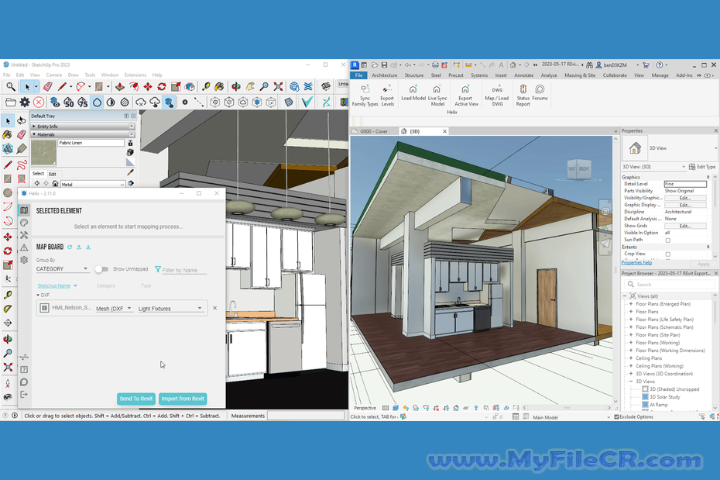
Task: Click Zoom magnifier in SketchUp top toolbar
Action: 264,86
